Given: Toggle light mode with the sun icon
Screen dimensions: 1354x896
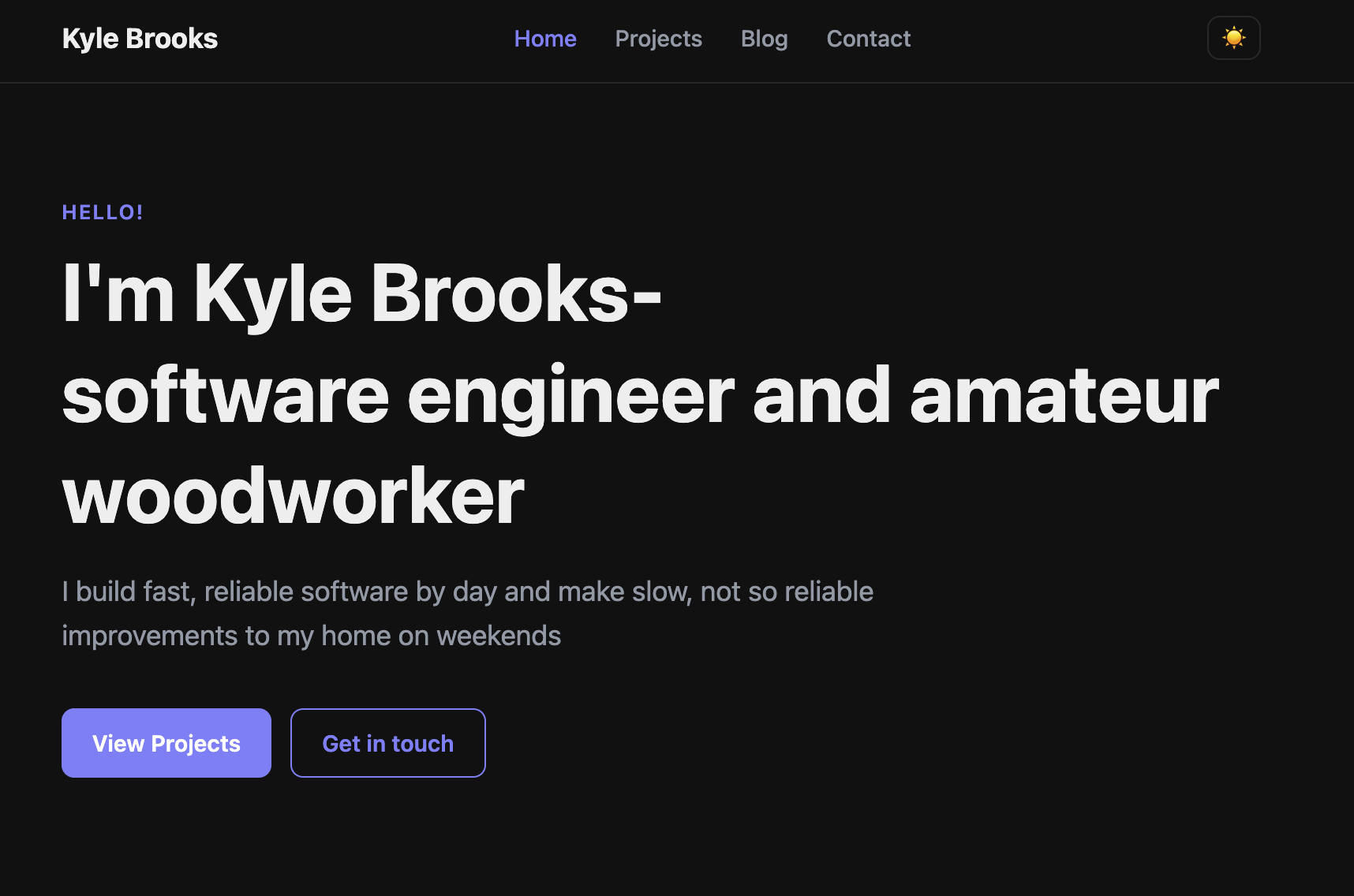Looking at the screenshot, I should [x=1234, y=38].
